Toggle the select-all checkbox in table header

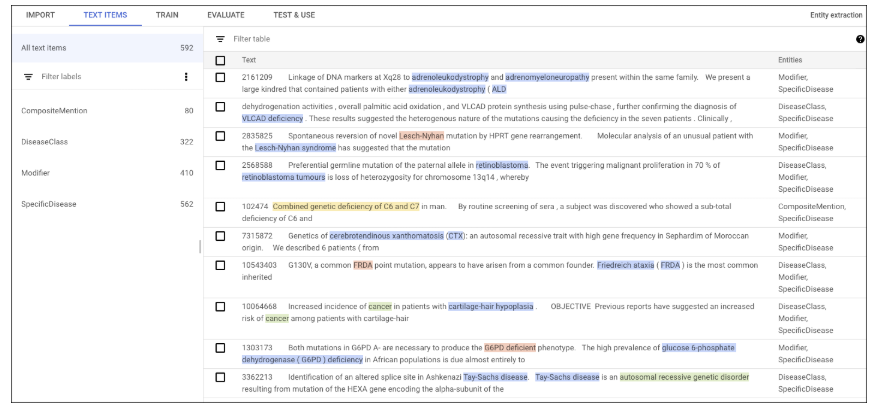point(220,60)
